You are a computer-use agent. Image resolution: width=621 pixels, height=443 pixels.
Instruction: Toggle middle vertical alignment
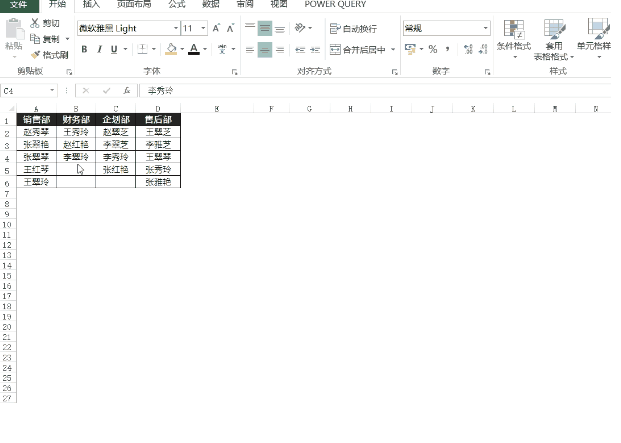coord(265,28)
